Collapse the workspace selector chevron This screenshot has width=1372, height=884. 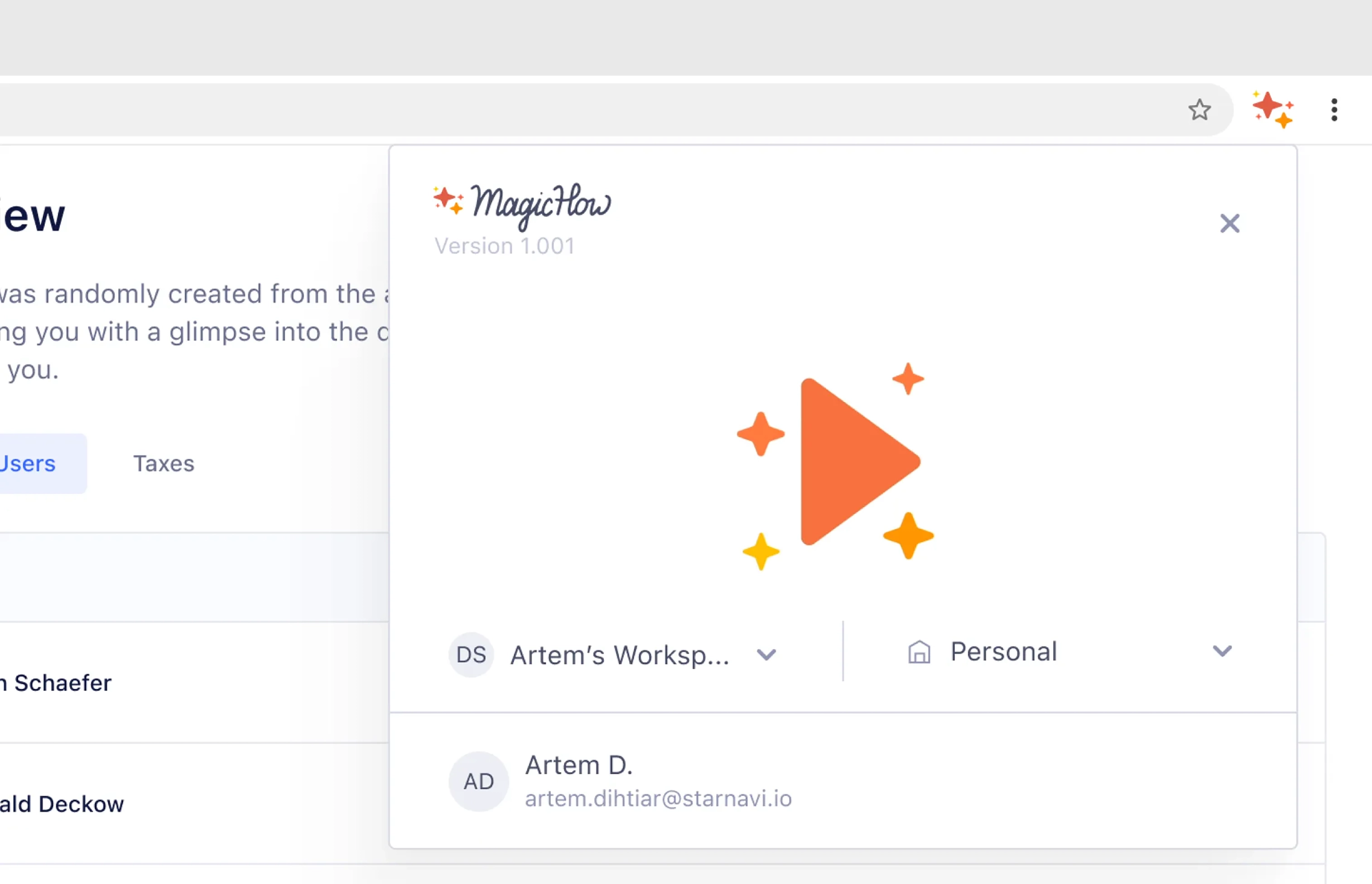(766, 654)
